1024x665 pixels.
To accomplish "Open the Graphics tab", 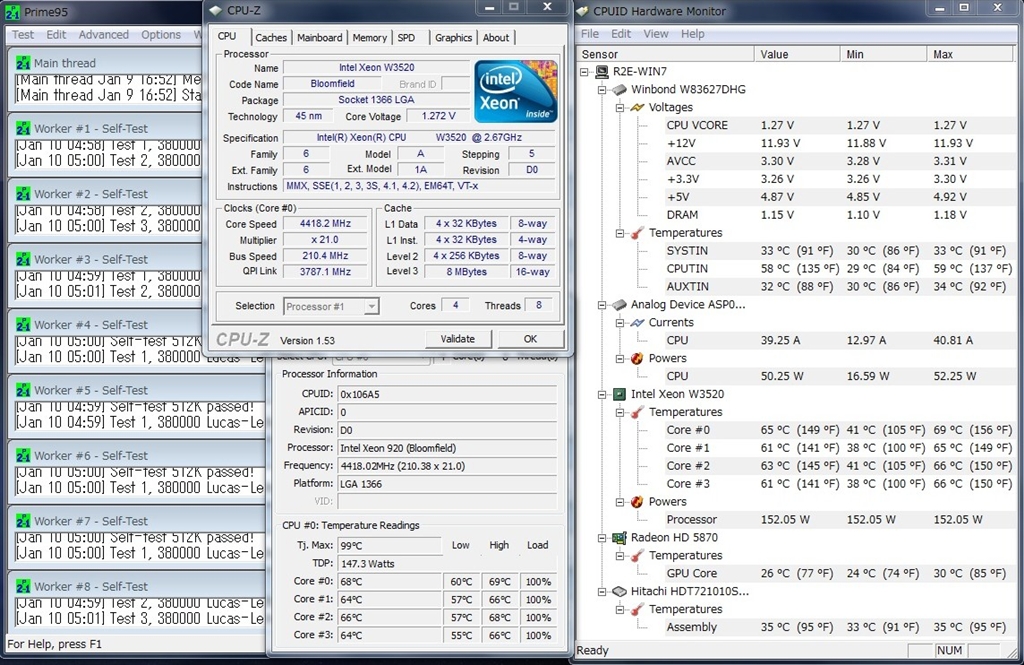I will click(x=453, y=38).
